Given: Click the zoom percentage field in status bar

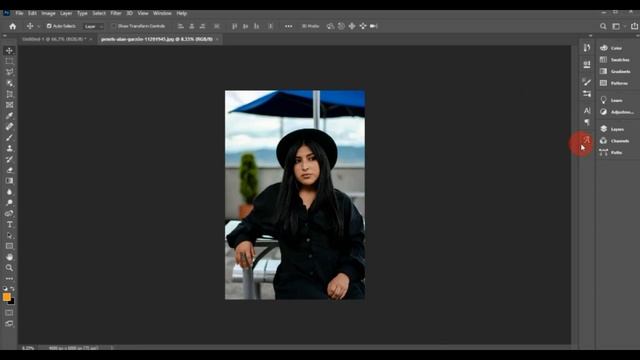Looking at the screenshot, I should coord(28,348).
